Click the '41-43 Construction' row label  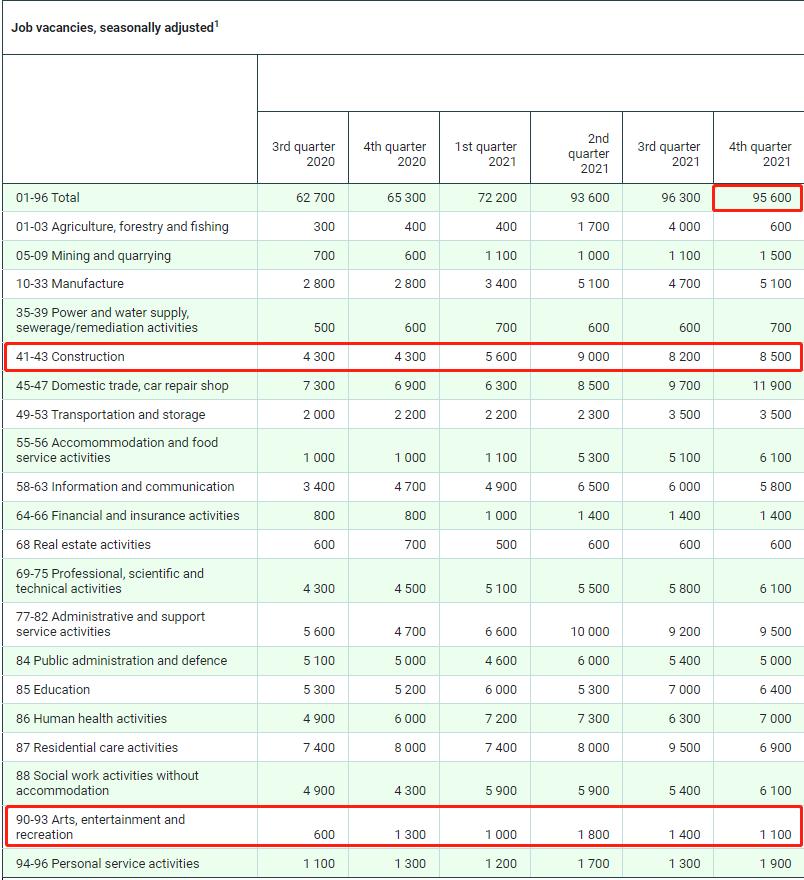pyautogui.click(x=70, y=356)
